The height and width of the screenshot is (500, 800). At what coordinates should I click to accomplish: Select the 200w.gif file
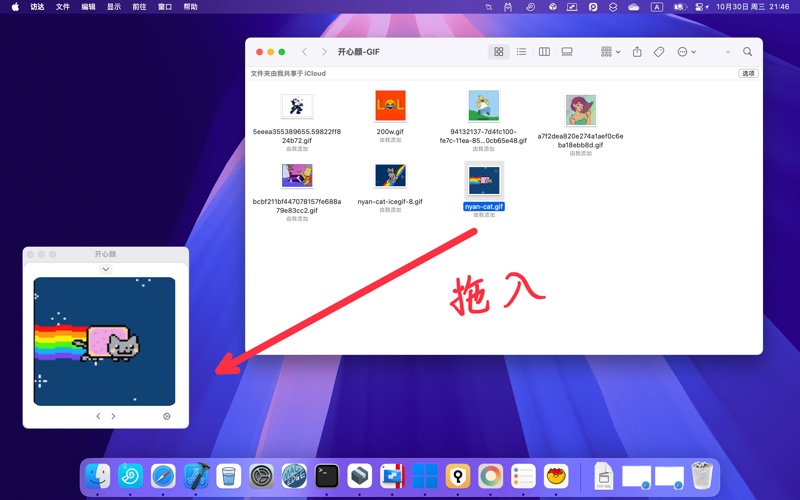[390, 106]
